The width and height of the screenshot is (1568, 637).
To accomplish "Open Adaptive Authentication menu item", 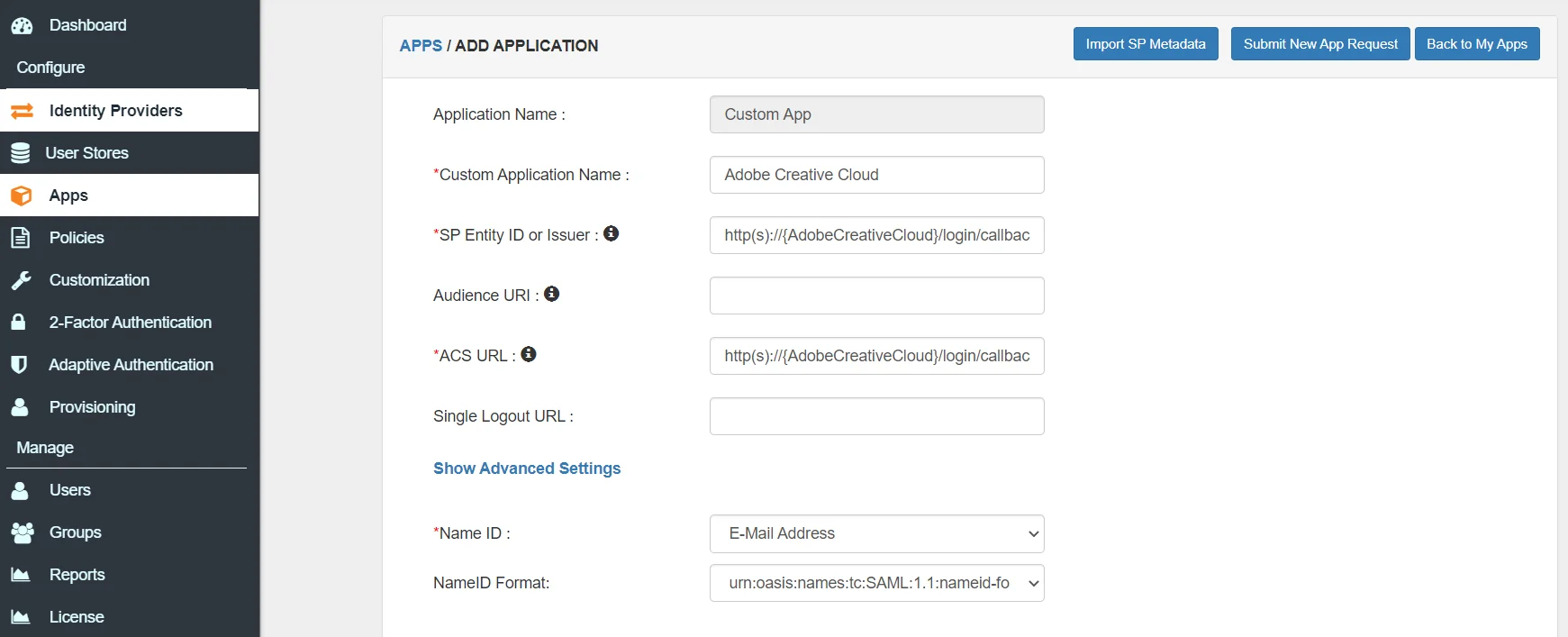I will [x=130, y=365].
